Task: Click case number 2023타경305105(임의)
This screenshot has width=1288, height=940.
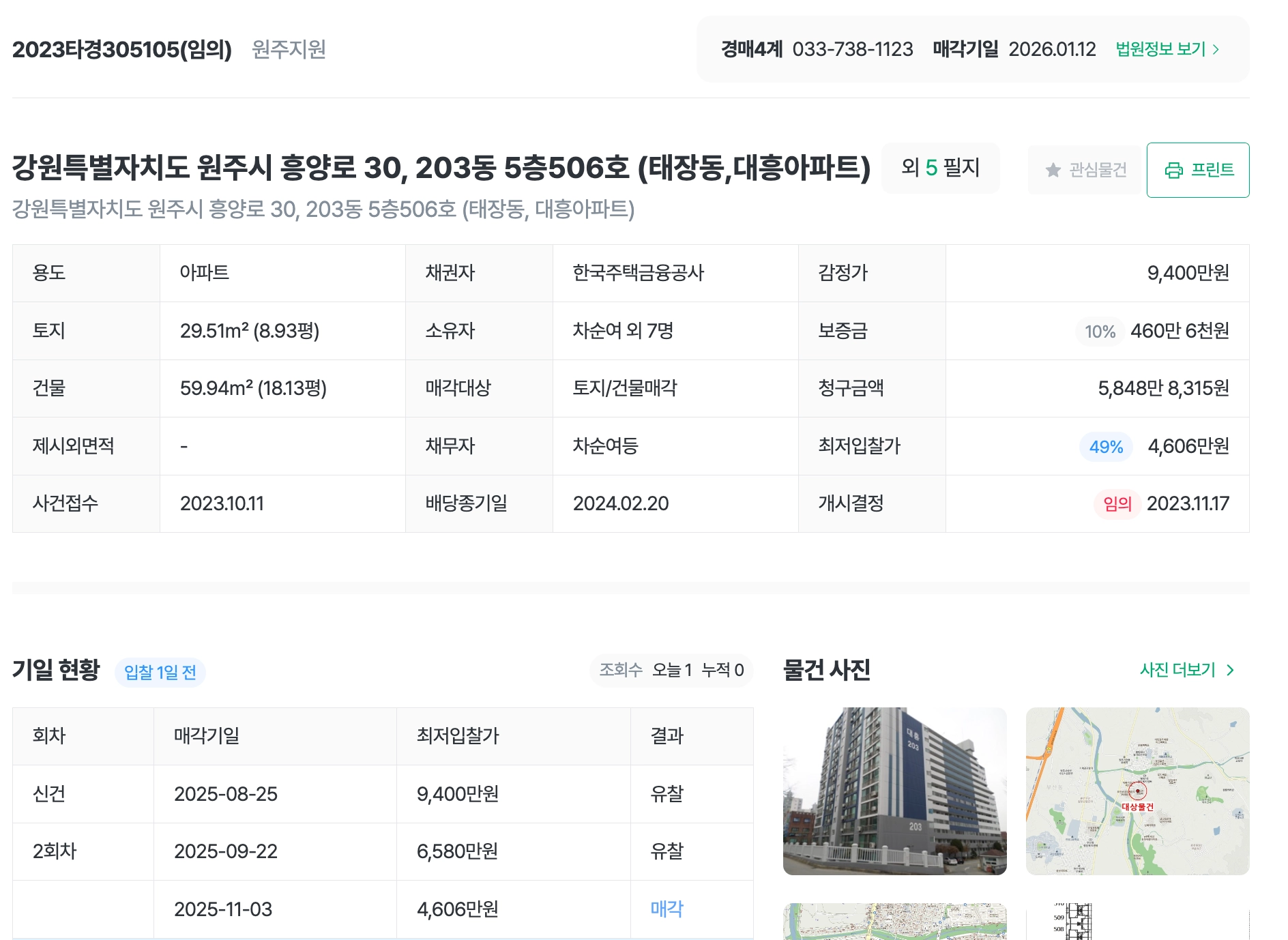Action: coord(122,49)
